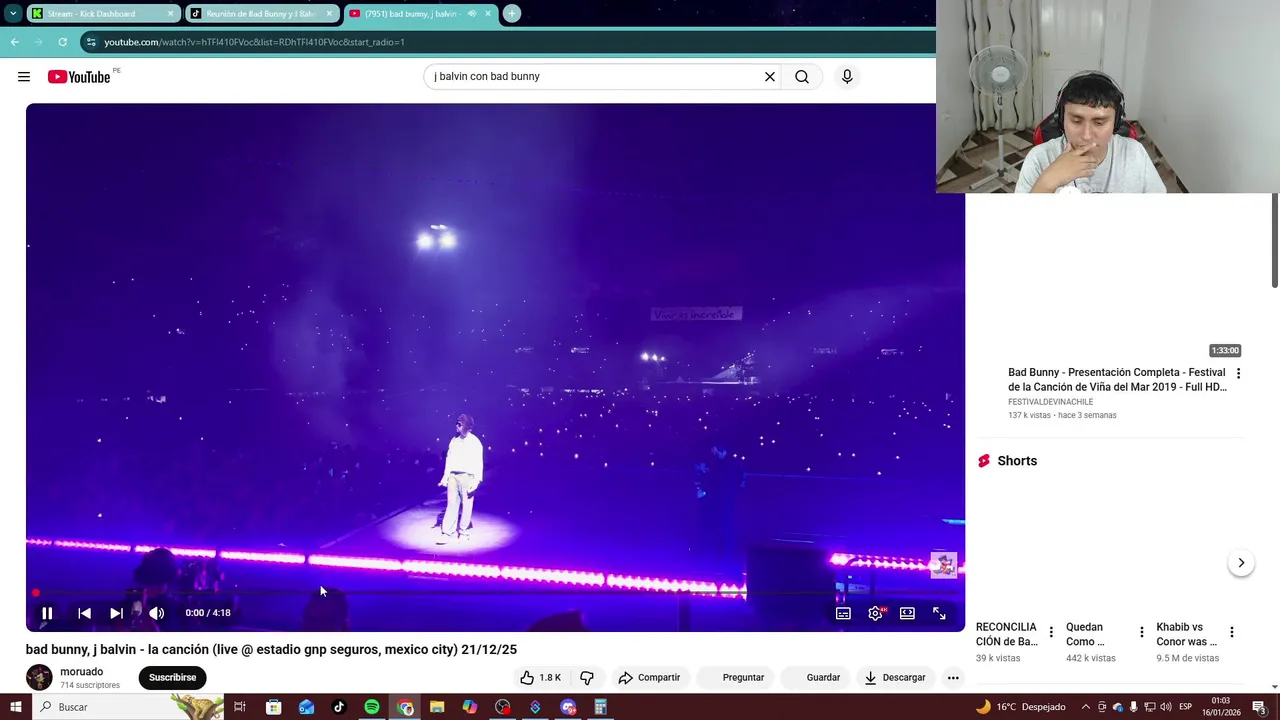Open Microsoft Store from the taskbar

click(273, 707)
